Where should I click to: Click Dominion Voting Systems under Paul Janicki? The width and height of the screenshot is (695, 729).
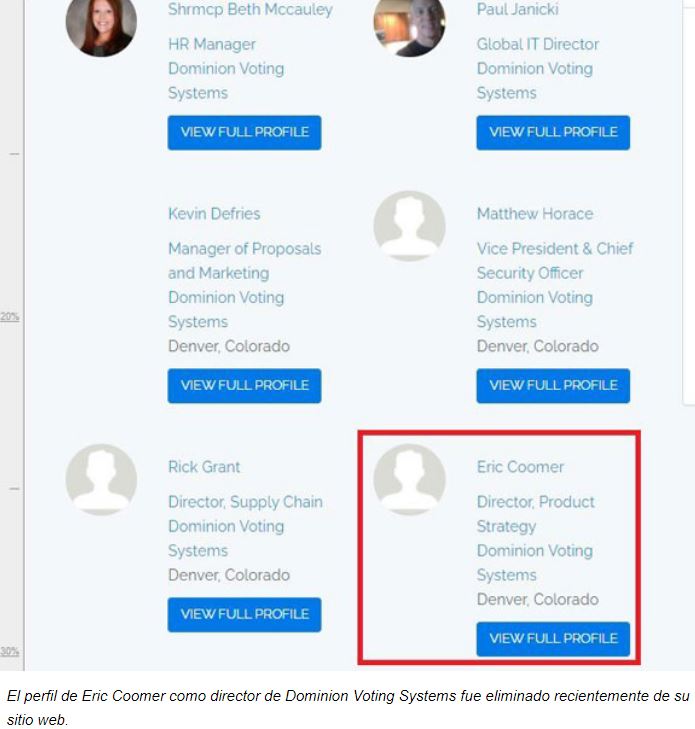(x=535, y=81)
